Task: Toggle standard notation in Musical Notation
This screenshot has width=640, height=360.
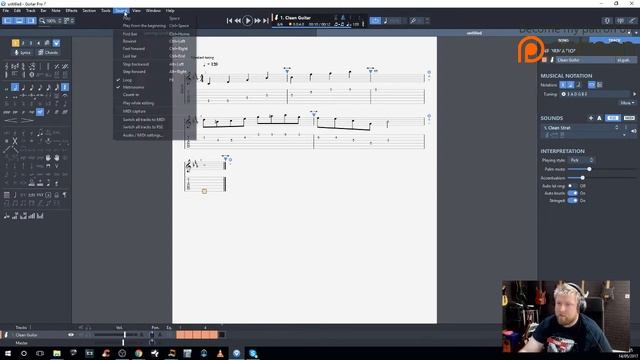Action: pos(563,85)
